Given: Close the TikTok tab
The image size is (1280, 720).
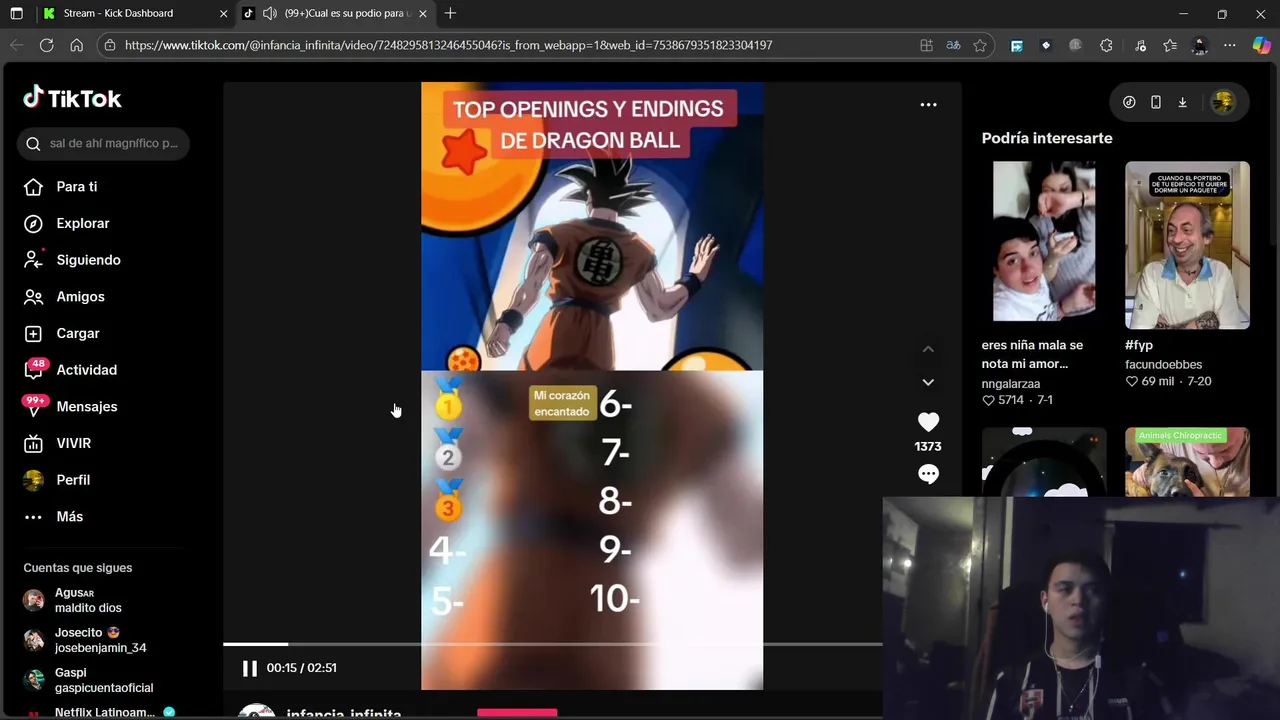Looking at the screenshot, I should (423, 14).
